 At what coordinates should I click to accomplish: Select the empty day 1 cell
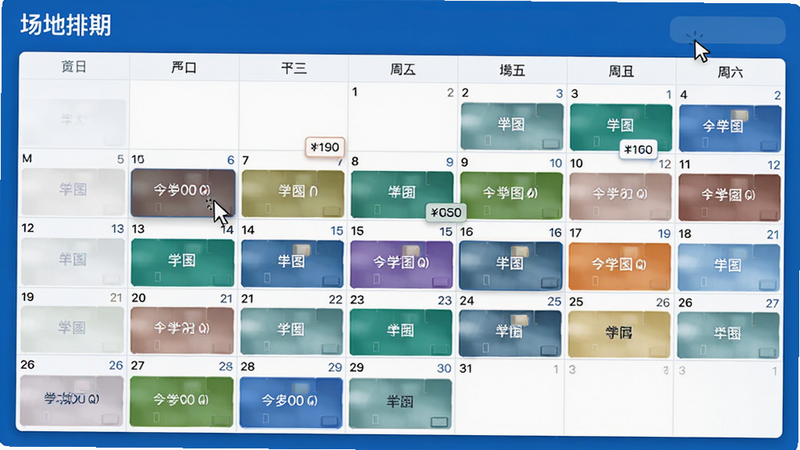[402, 118]
